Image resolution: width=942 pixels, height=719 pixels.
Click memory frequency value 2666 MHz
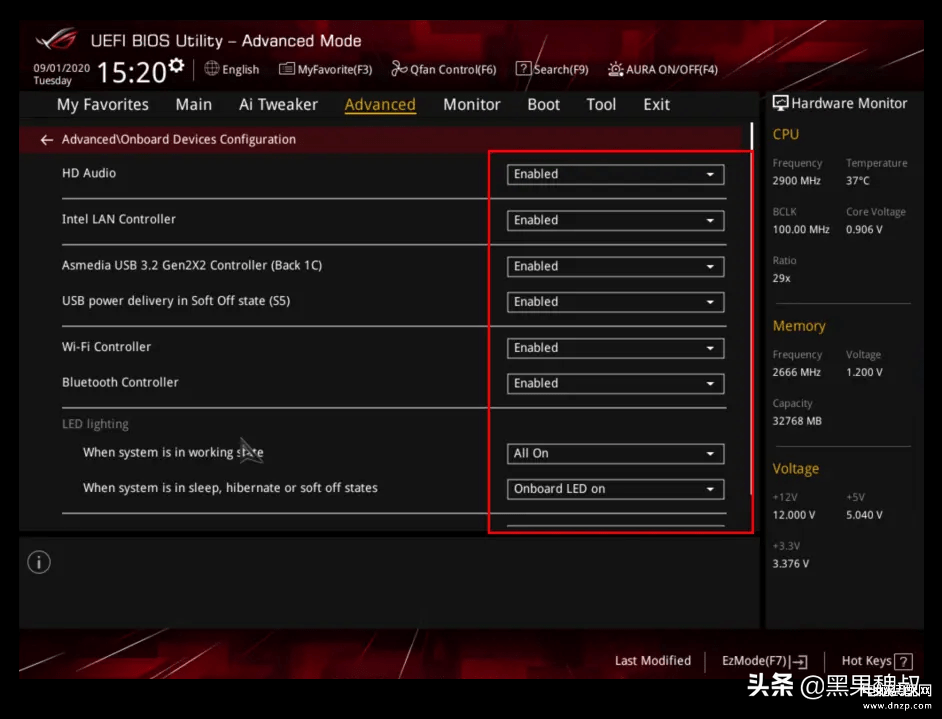[x=797, y=372]
